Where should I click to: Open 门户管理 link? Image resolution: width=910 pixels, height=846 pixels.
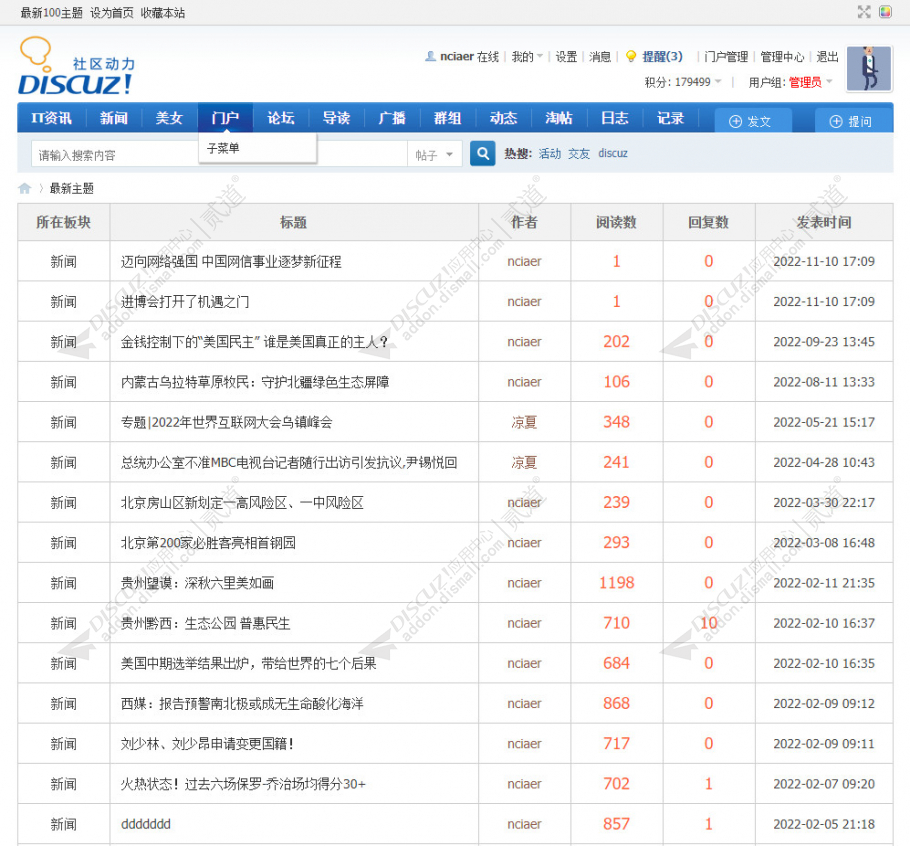click(x=725, y=56)
